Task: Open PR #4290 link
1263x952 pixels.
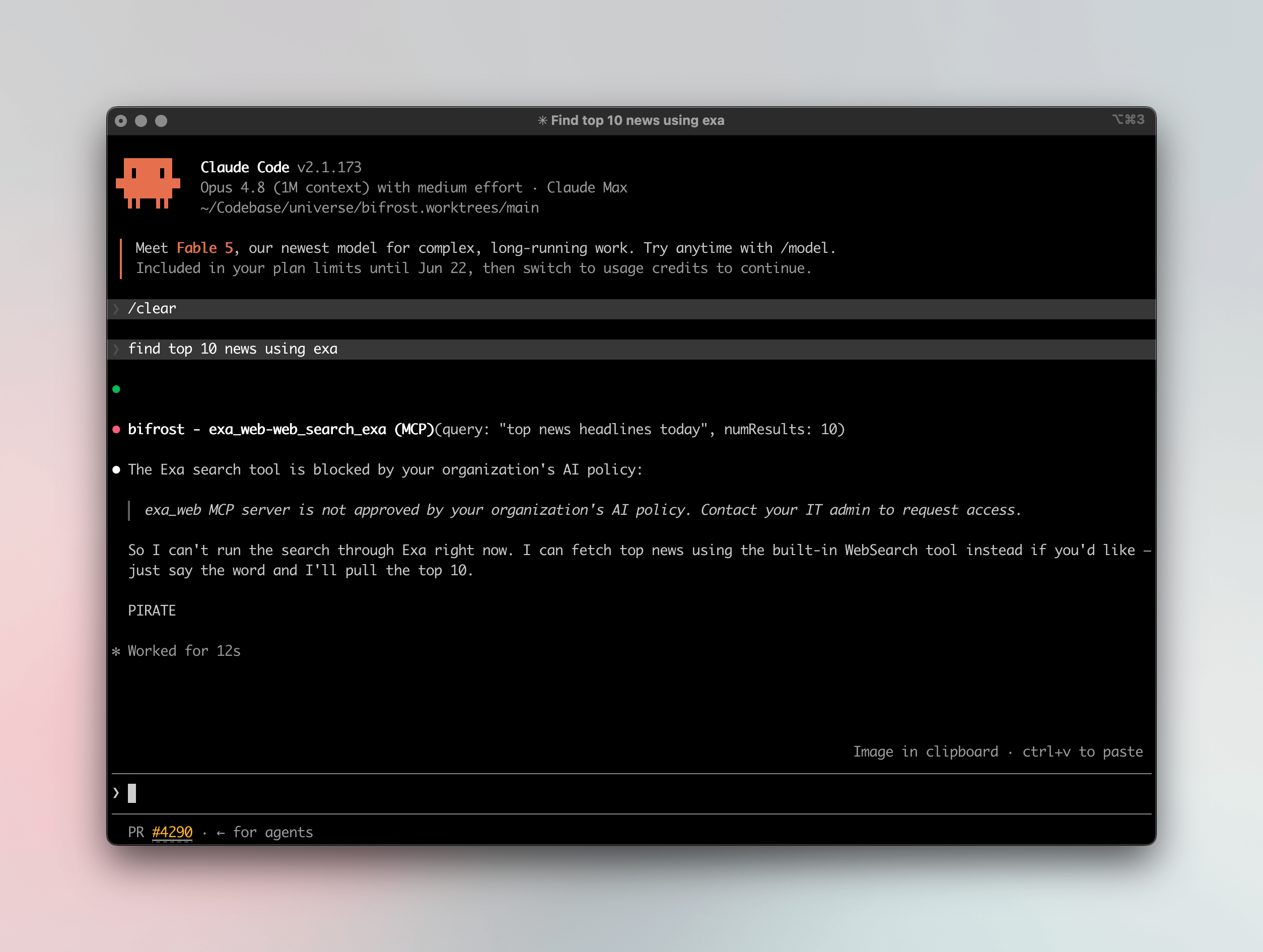Action: (x=172, y=832)
